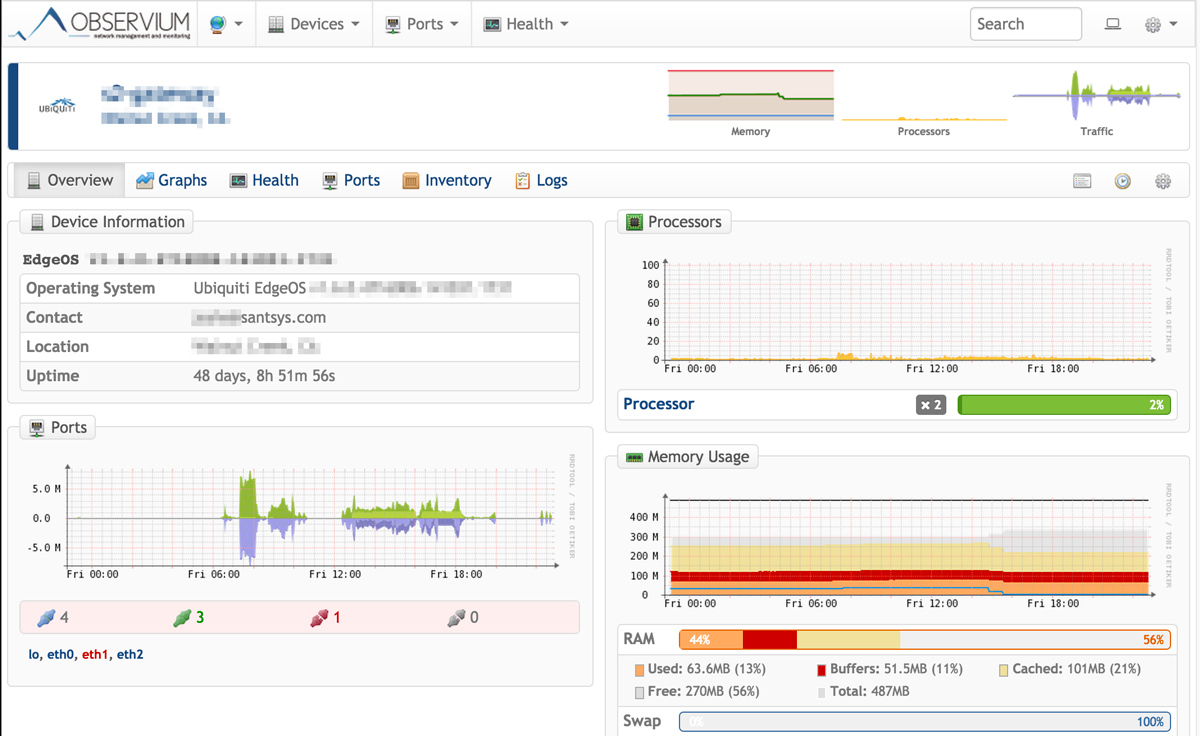Open the globe overview menu
The height and width of the screenshot is (736, 1200).
tap(227, 24)
